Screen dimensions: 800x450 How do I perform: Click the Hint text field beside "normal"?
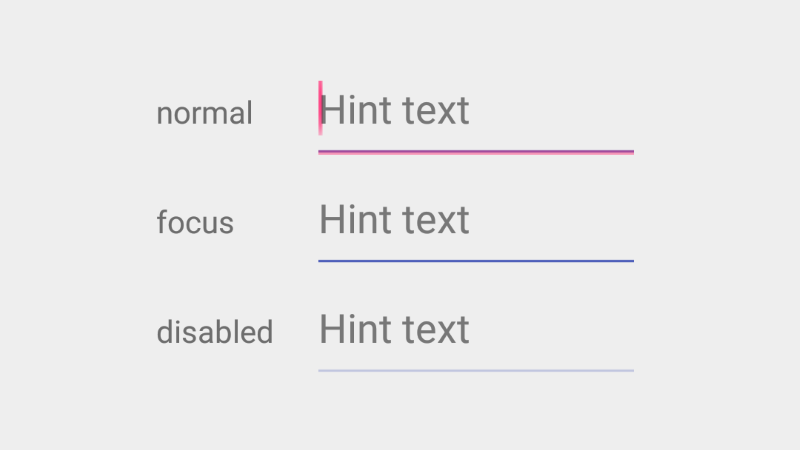pos(475,111)
